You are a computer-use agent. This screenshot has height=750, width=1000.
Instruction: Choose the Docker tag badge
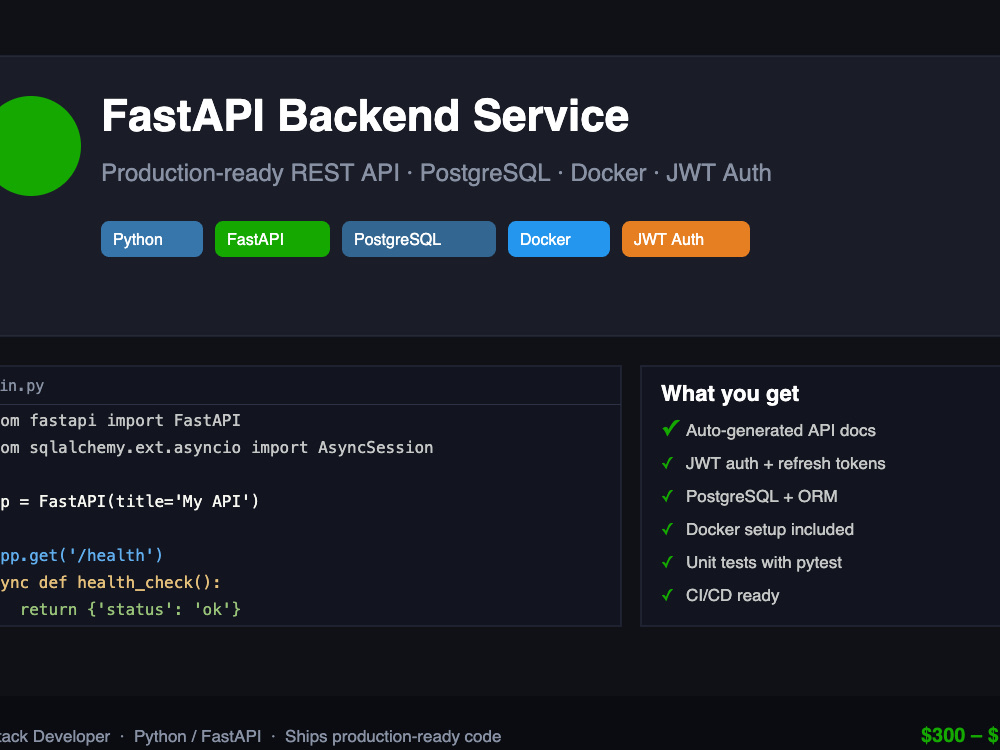coord(559,239)
